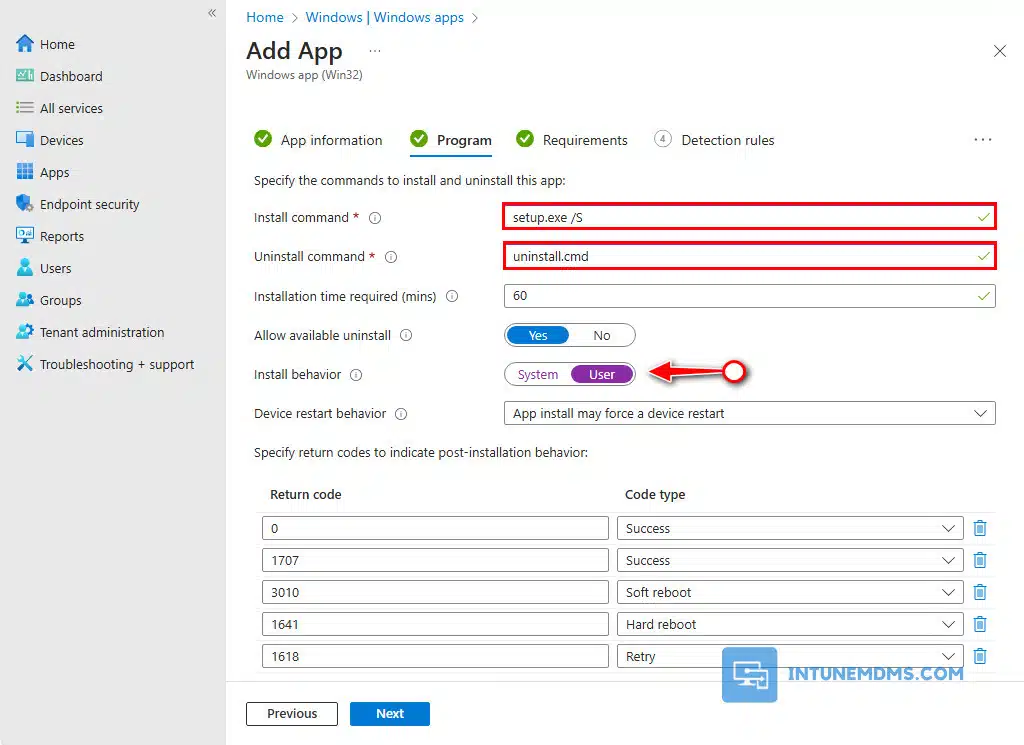Click info icon next to Install command

[376, 218]
